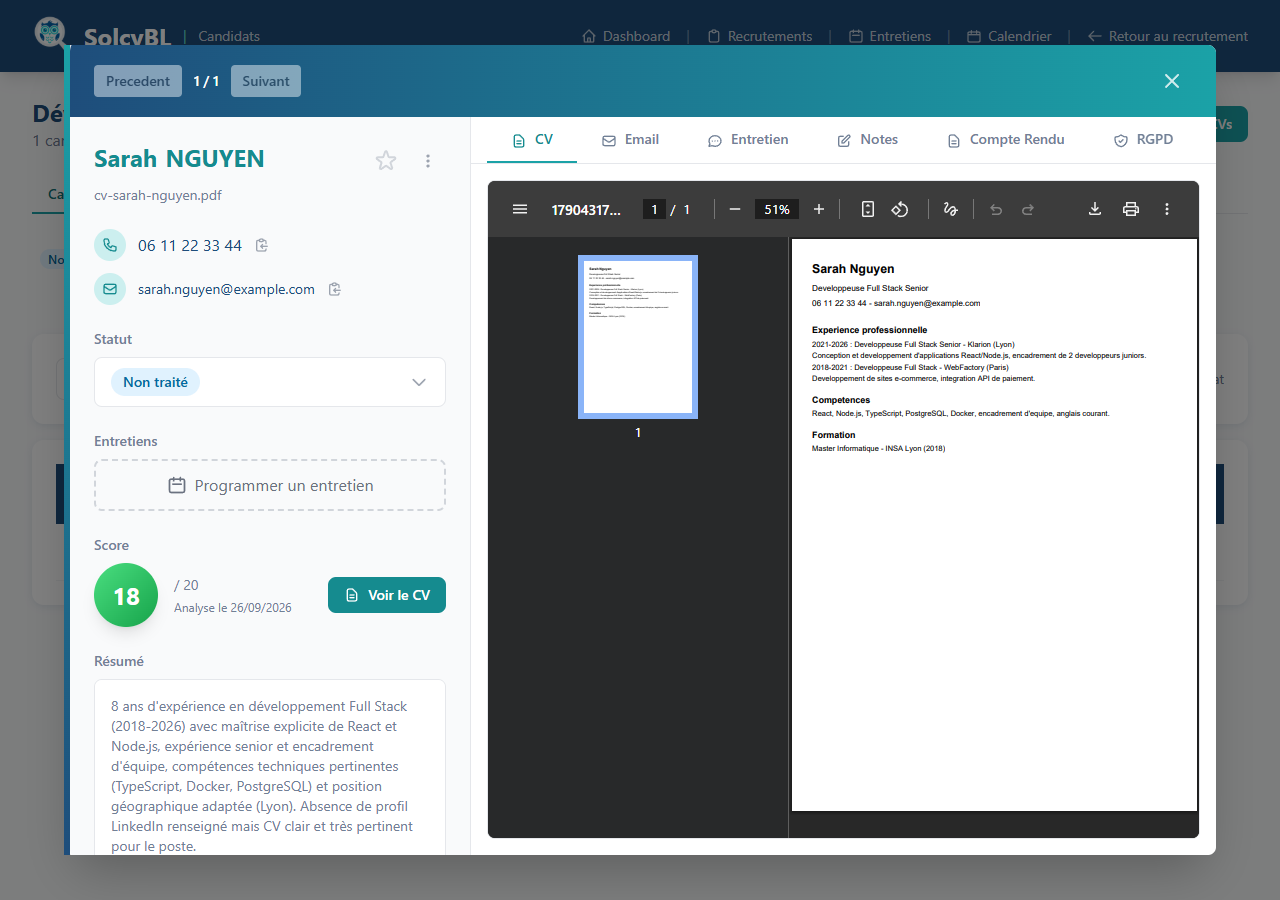The height and width of the screenshot is (900, 1280).
Task: Zoom in on the PDF
Action: (x=819, y=209)
